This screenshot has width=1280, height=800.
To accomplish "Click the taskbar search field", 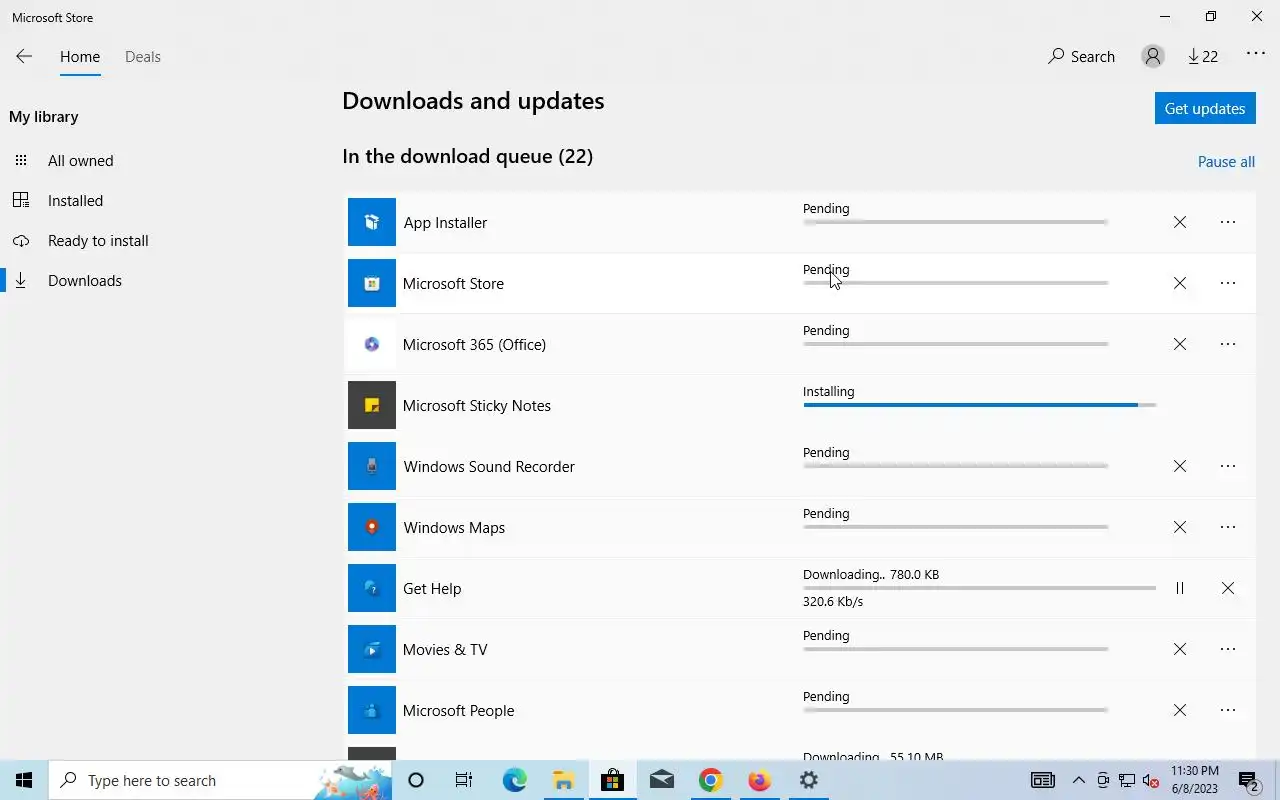I will (x=220, y=781).
